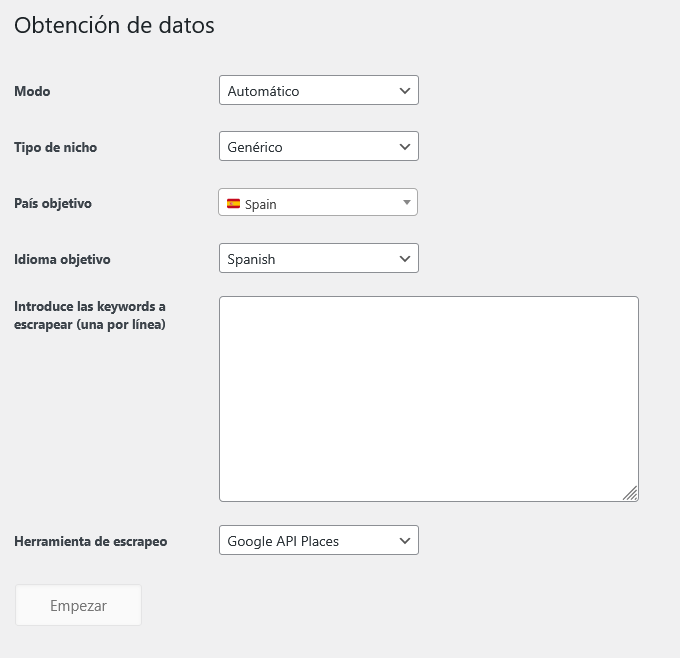Click the Modo field label
The height and width of the screenshot is (658, 680).
tap(32, 91)
